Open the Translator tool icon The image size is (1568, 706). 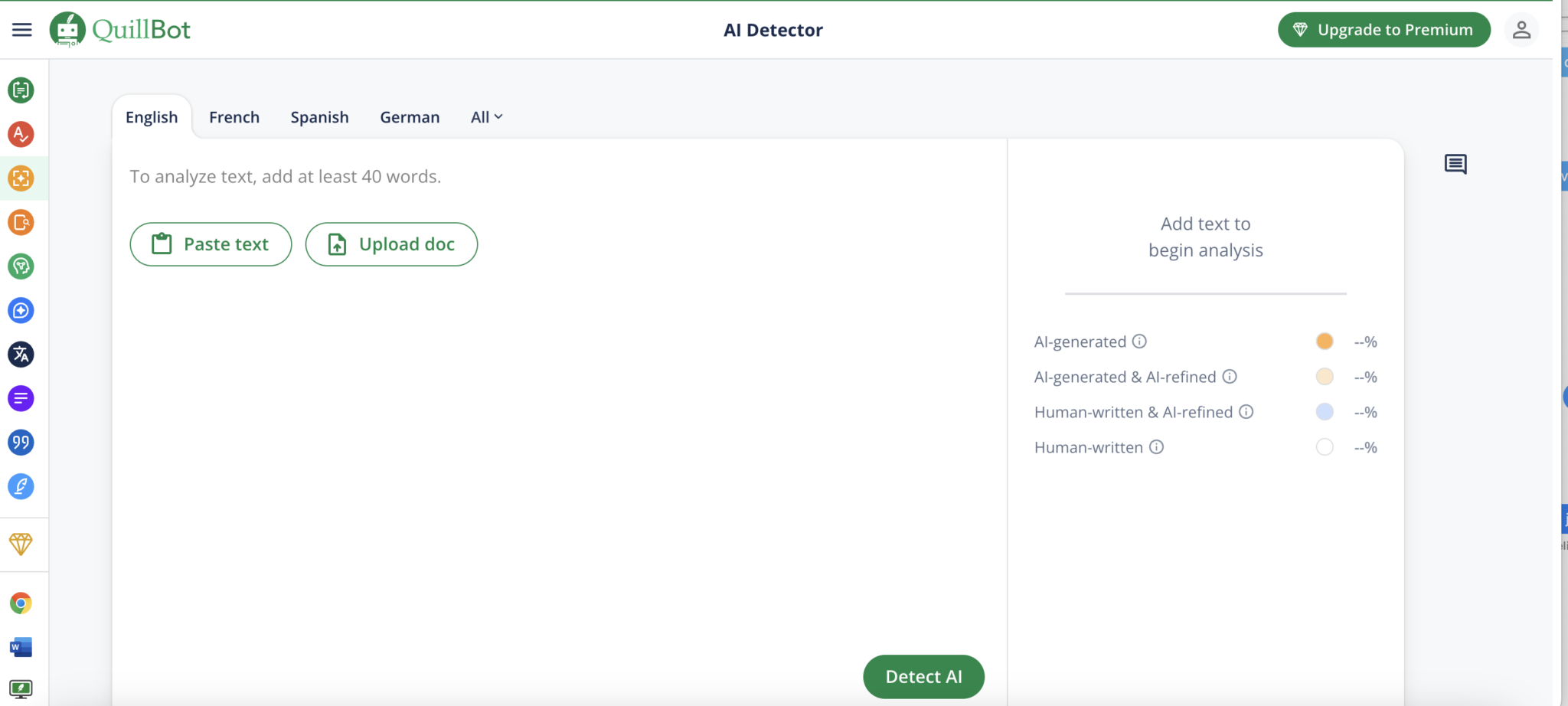(21, 355)
